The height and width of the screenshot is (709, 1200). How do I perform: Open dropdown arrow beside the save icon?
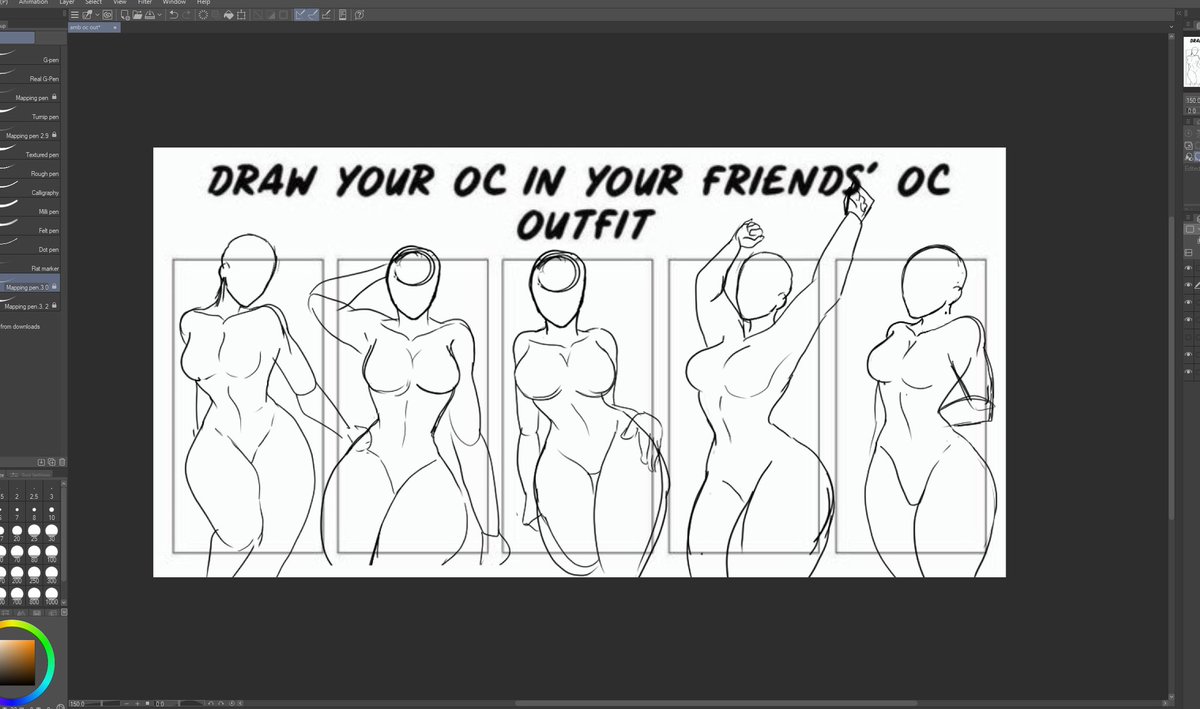[160, 15]
